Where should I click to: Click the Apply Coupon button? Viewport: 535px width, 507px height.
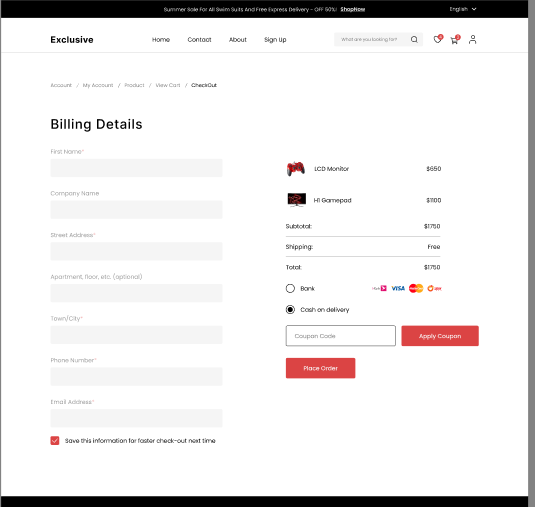tap(440, 336)
